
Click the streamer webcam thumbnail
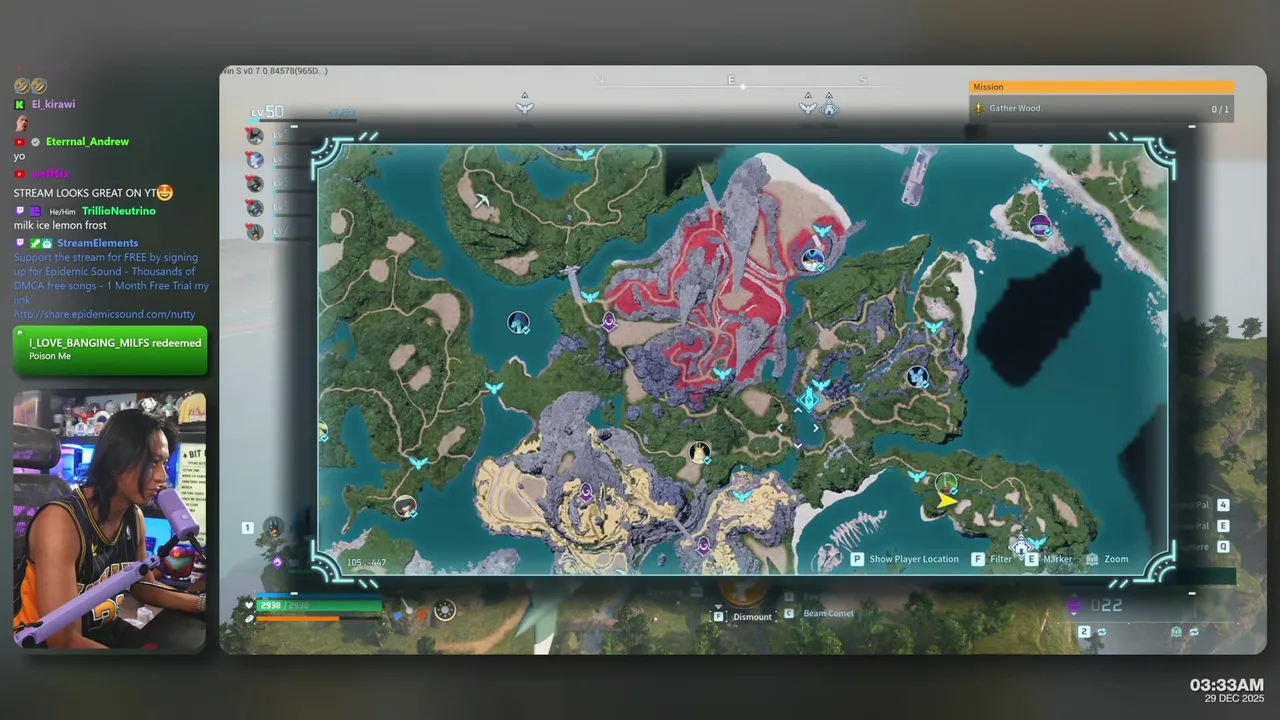coord(110,521)
